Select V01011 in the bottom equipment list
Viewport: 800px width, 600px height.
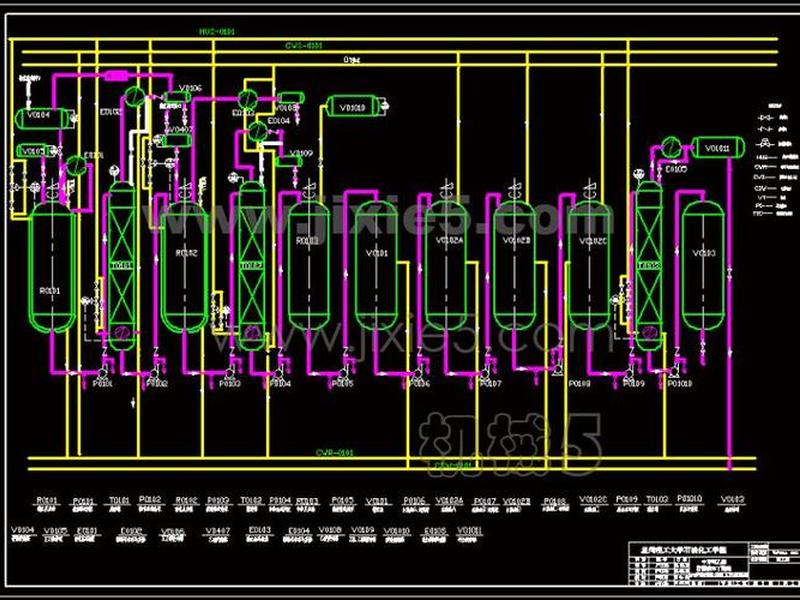pos(469,531)
